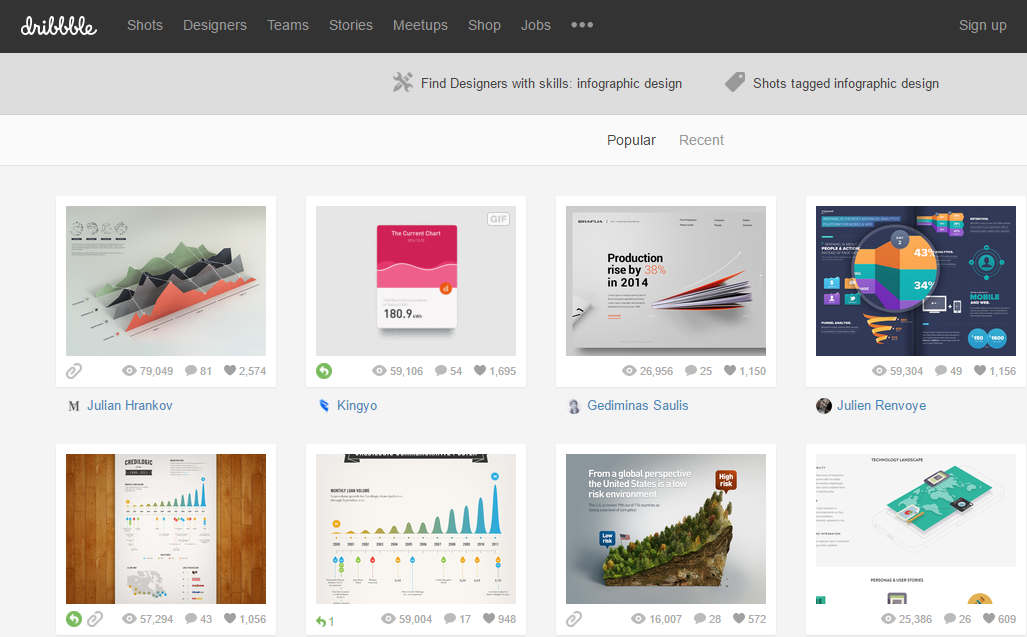Open the three-dots more menu
Image resolution: width=1027 pixels, height=637 pixels.
click(582, 25)
